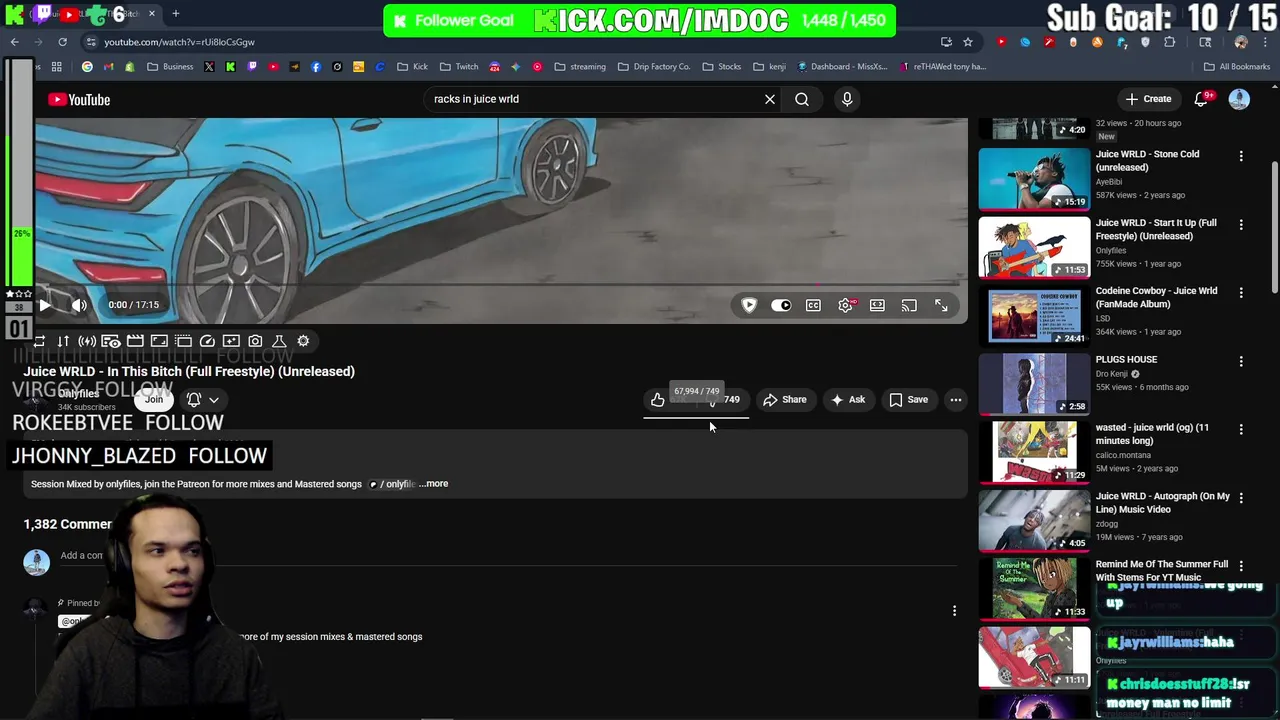This screenshot has width=1280, height=720.
Task: Bookmark this page with the star icon
Action: click(x=968, y=42)
